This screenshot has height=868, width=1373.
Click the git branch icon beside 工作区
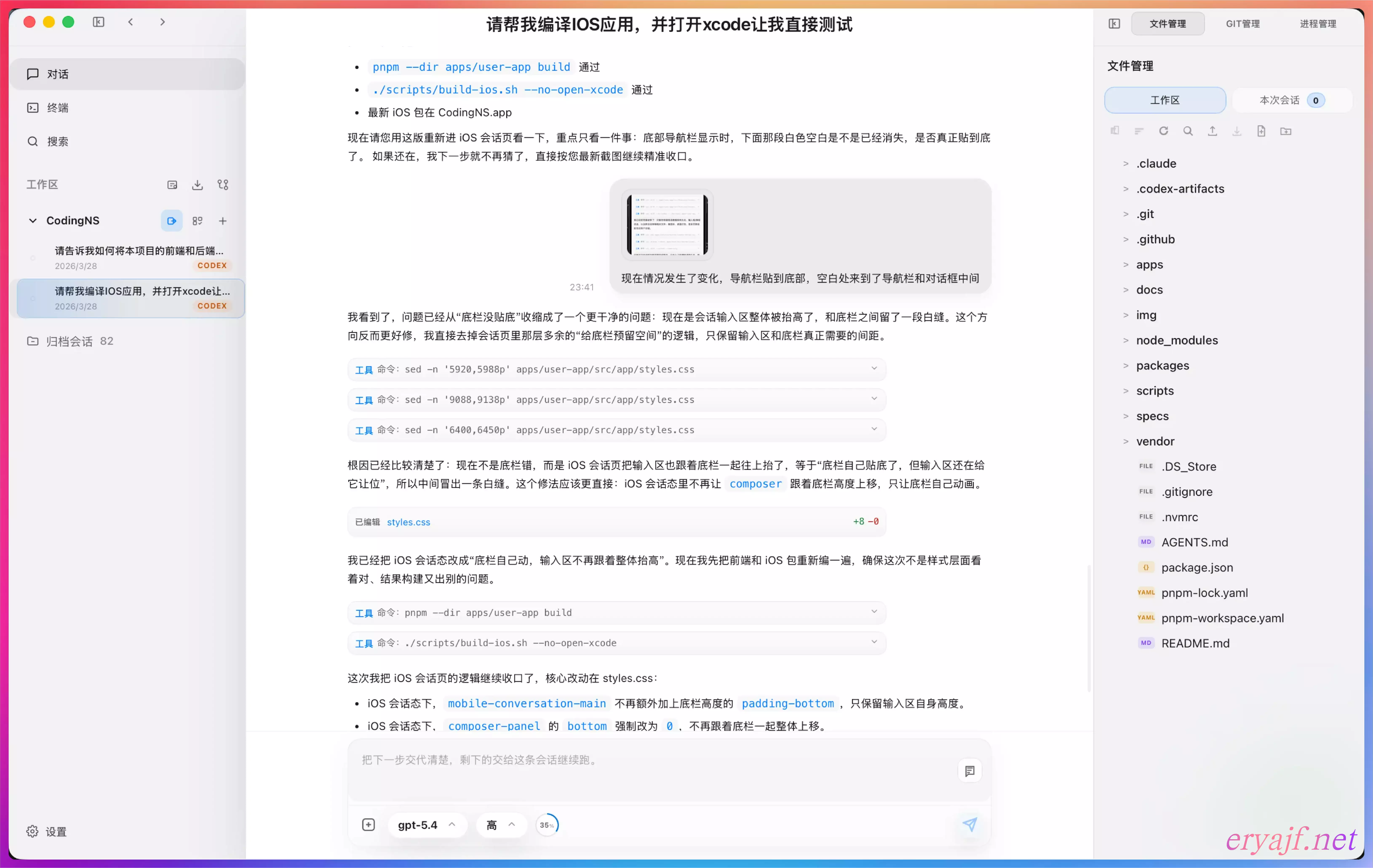[223, 185]
